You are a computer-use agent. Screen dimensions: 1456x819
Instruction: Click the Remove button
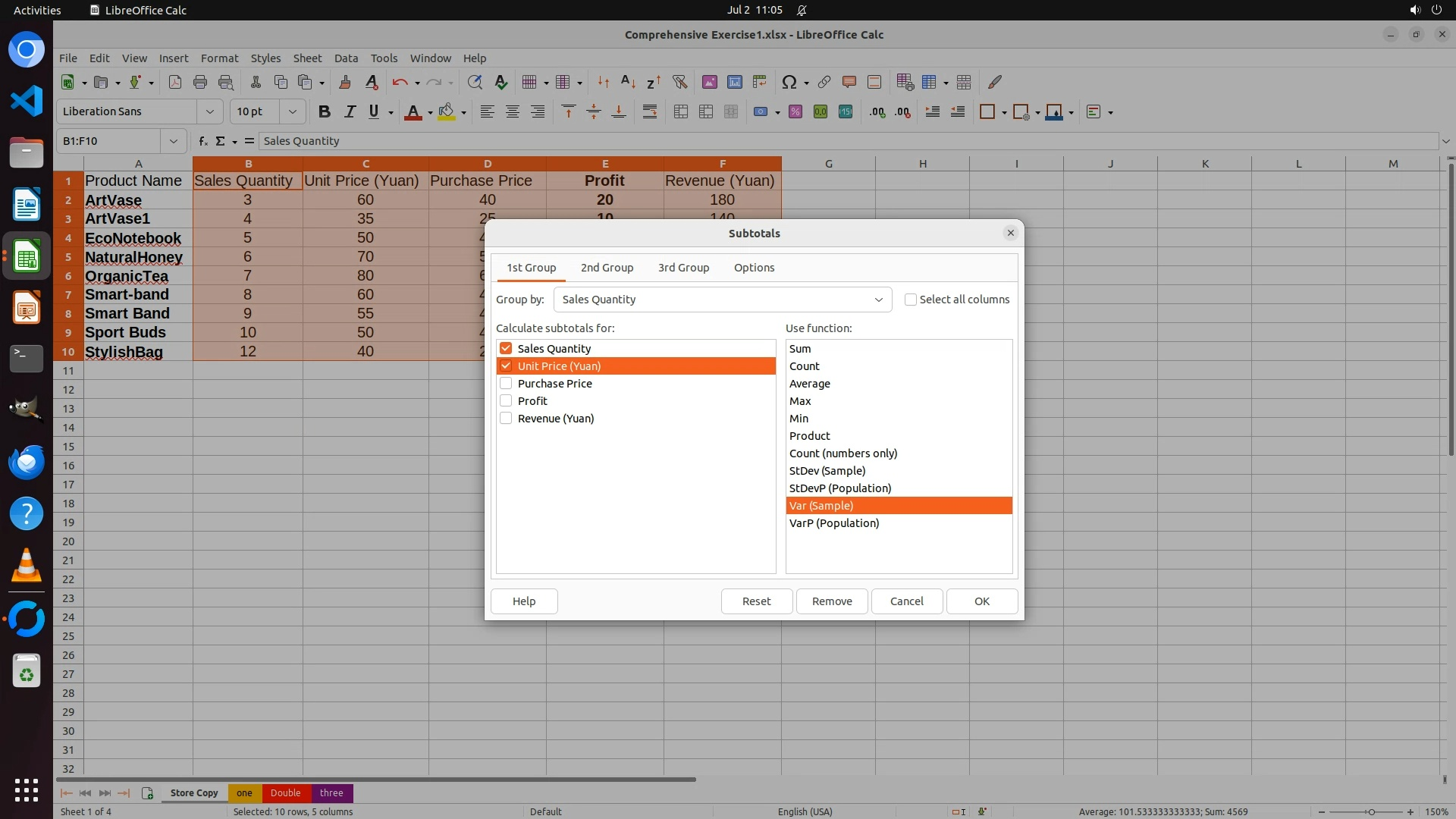tap(832, 601)
